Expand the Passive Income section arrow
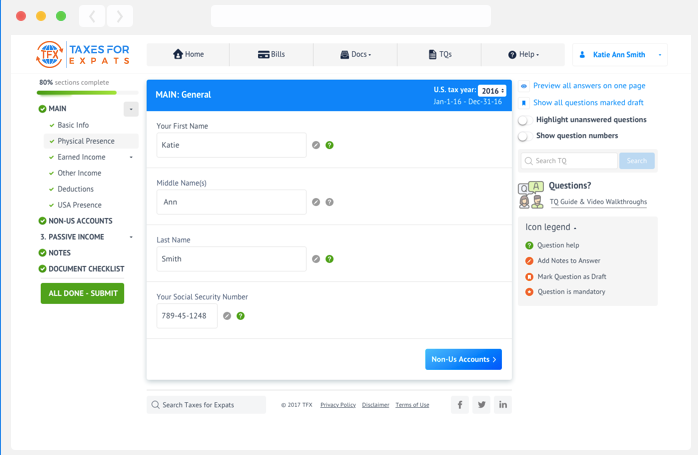Image resolution: width=698 pixels, height=455 pixels. pos(131,237)
